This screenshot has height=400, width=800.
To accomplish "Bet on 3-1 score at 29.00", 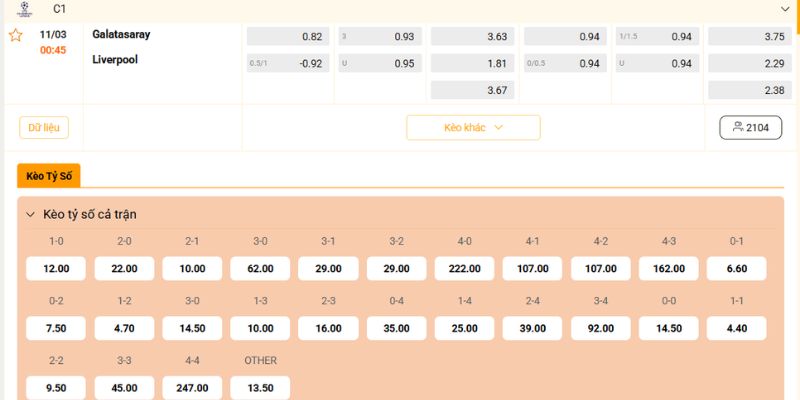I will point(328,268).
